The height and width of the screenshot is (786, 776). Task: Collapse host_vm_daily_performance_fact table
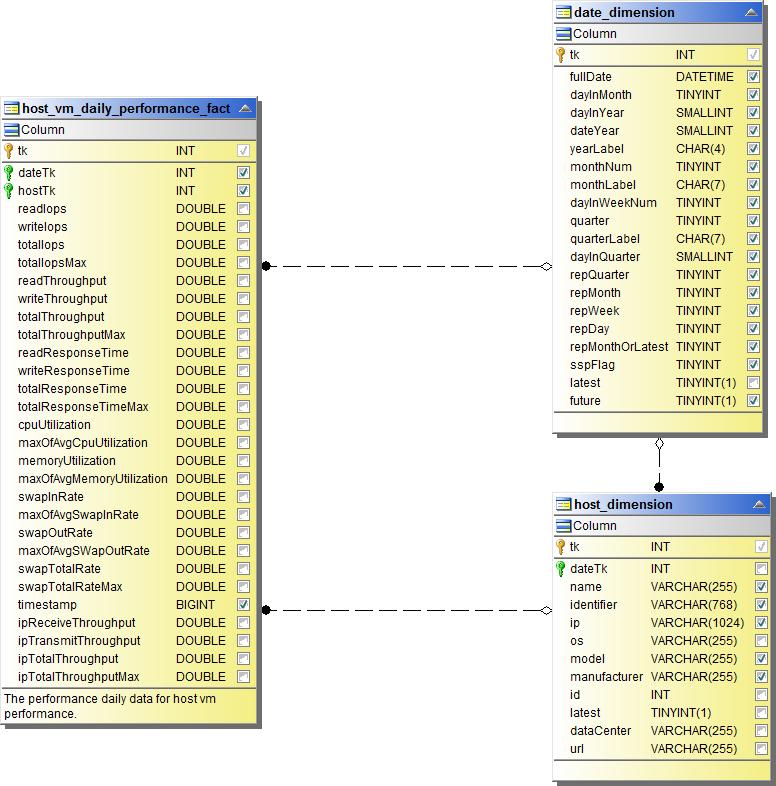[245, 108]
